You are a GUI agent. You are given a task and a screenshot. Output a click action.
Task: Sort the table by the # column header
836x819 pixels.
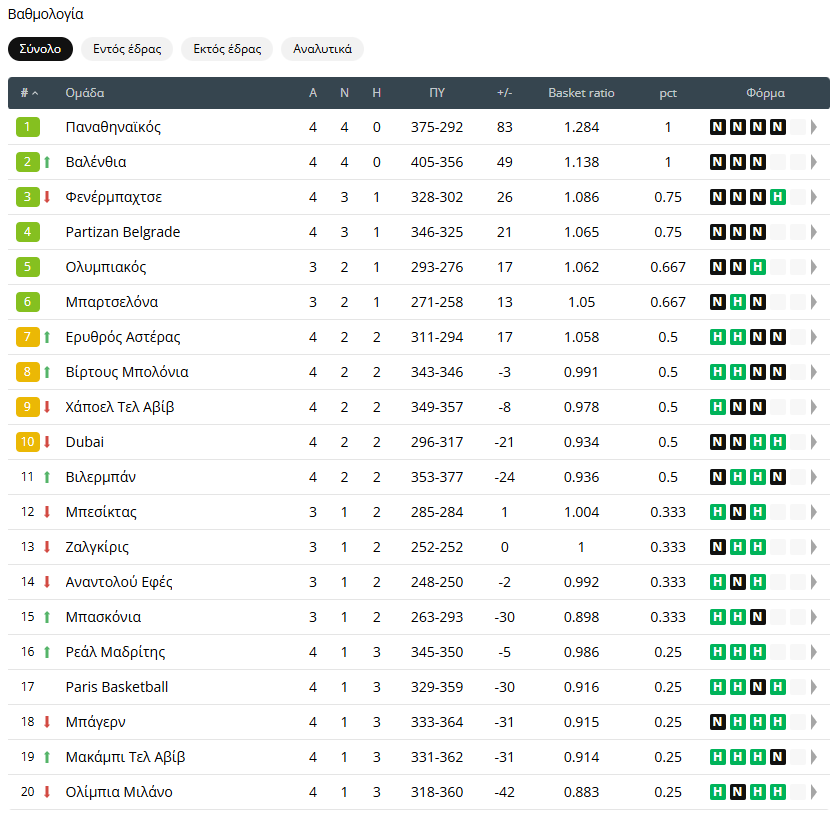(x=29, y=93)
